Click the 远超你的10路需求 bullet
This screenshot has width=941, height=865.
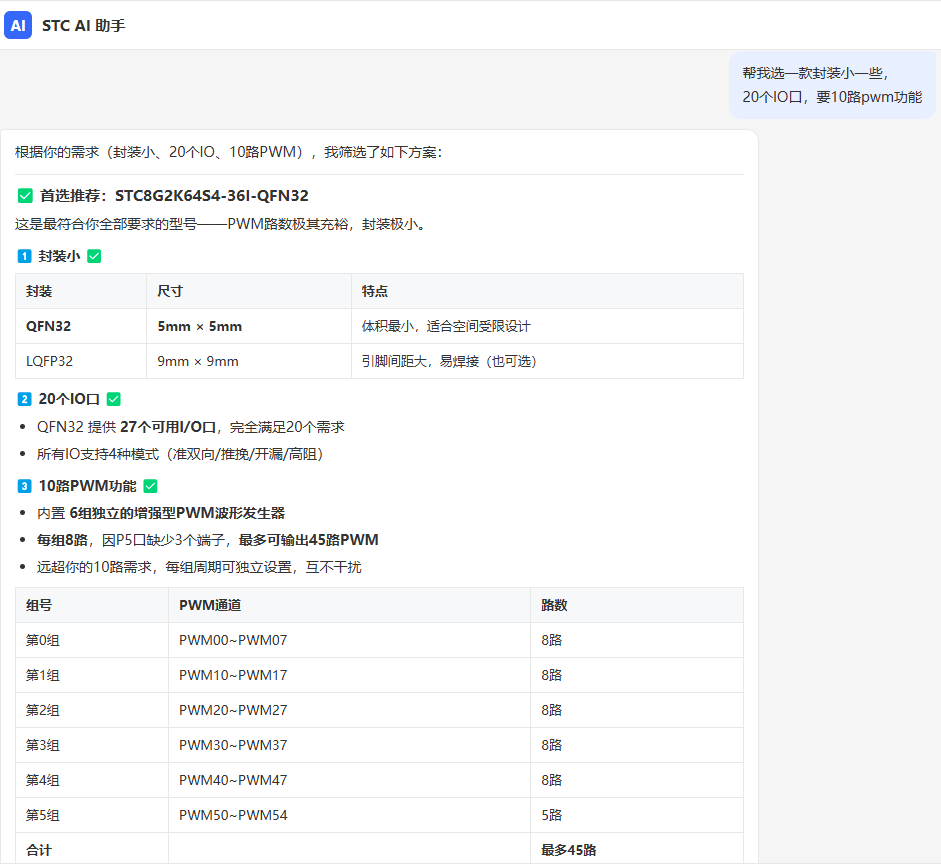click(x=199, y=567)
